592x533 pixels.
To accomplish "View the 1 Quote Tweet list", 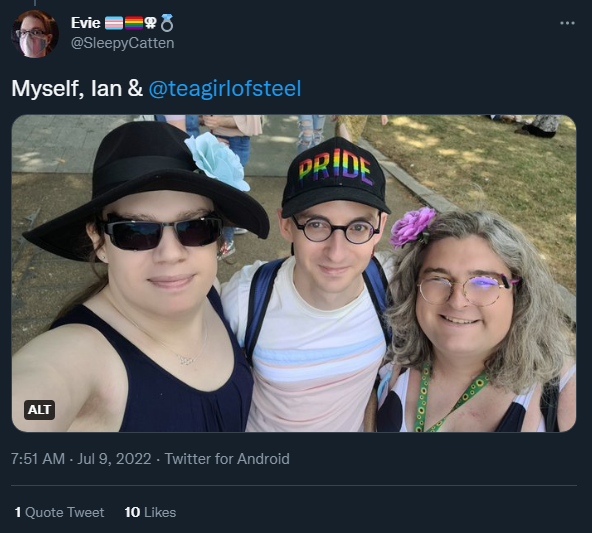I will point(59,512).
